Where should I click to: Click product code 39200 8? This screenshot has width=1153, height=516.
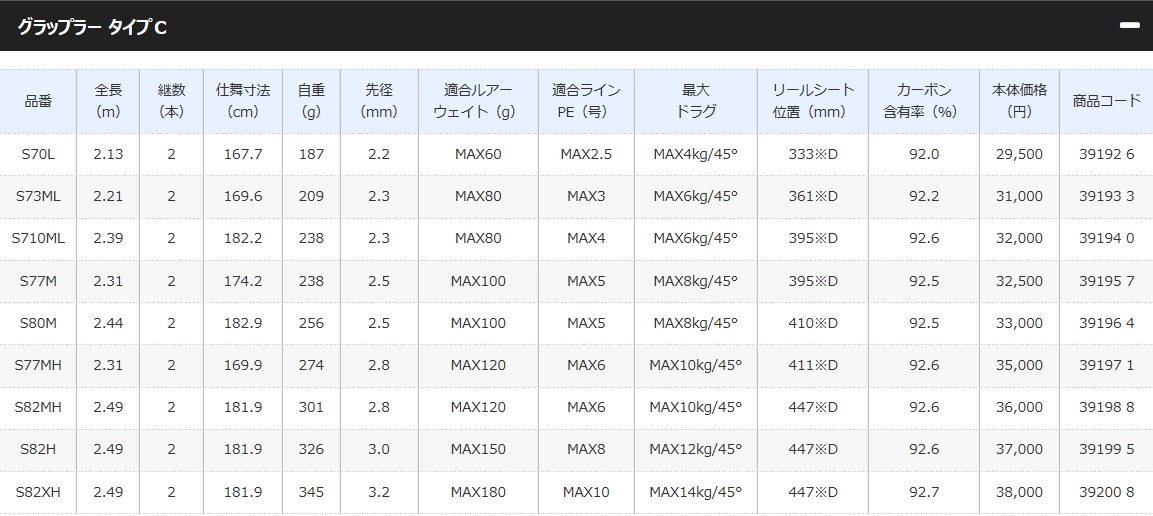point(1106,492)
